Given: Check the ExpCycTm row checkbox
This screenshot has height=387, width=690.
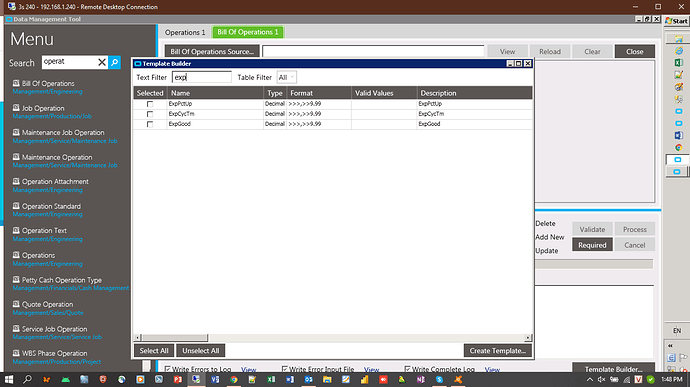Looking at the screenshot, I should [150, 114].
